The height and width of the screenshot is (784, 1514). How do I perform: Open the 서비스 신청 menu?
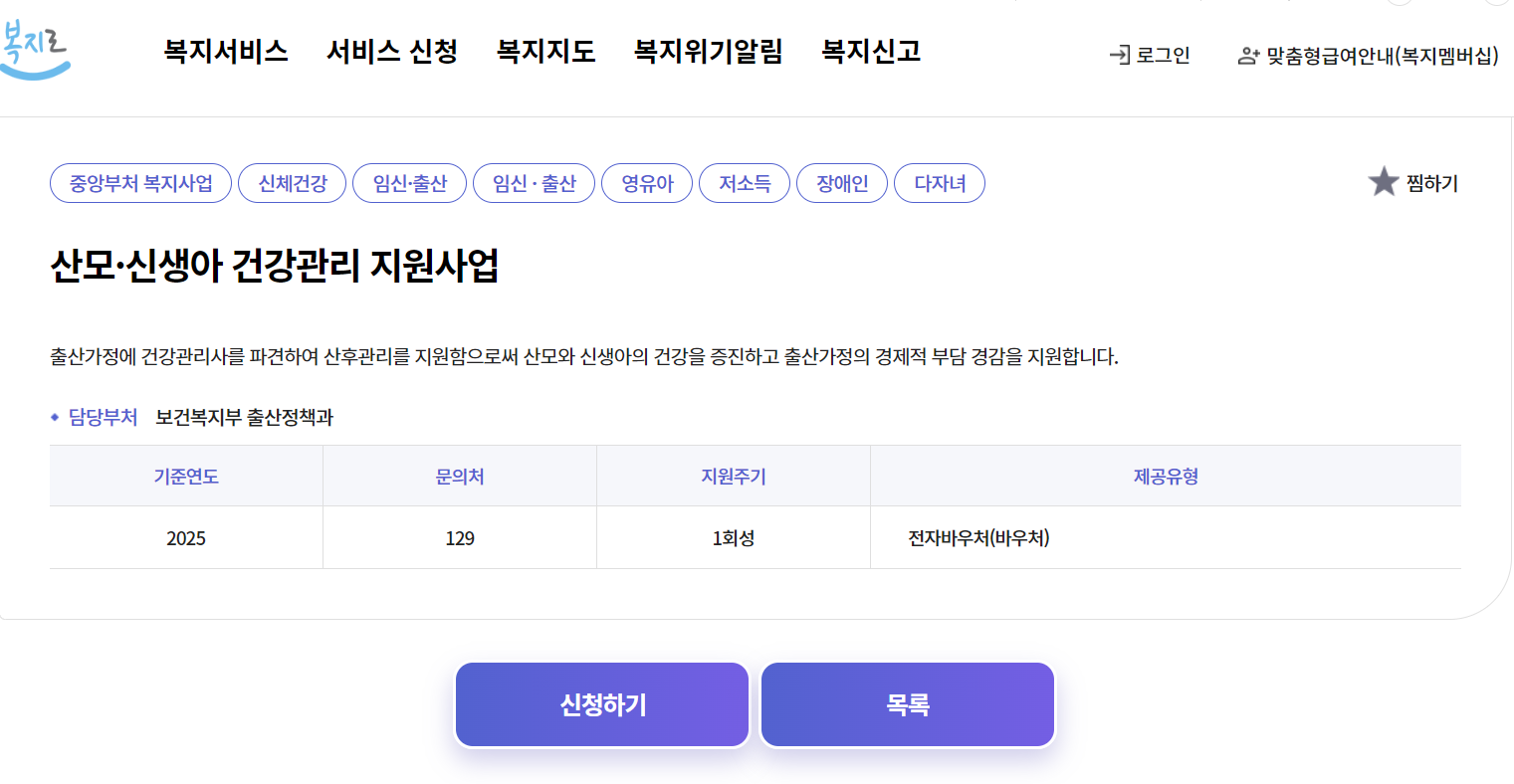pyautogui.click(x=392, y=53)
